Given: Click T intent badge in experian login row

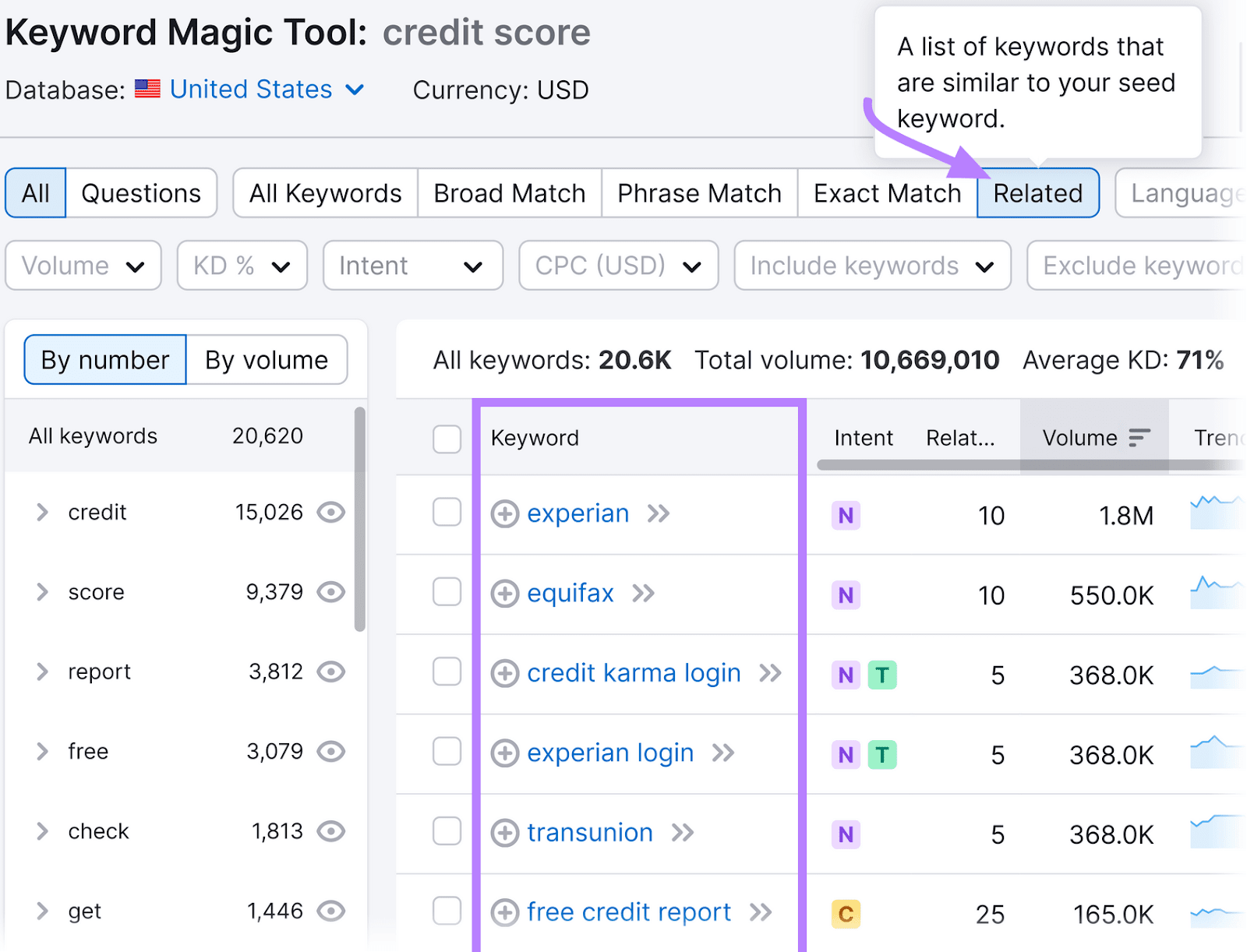Looking at the screenshot, I should (x=882, y=755).
